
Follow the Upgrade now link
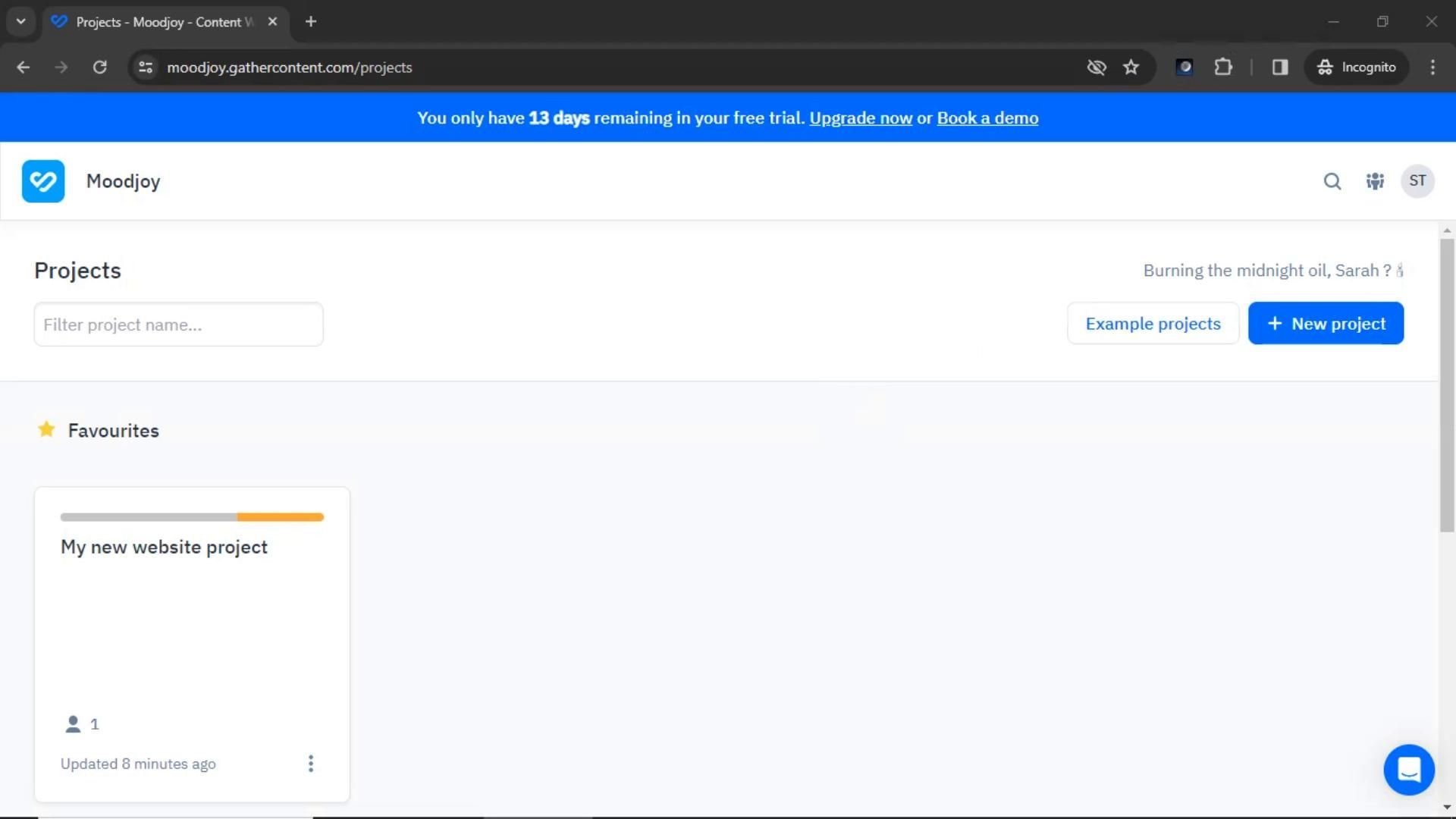point(861,118)
